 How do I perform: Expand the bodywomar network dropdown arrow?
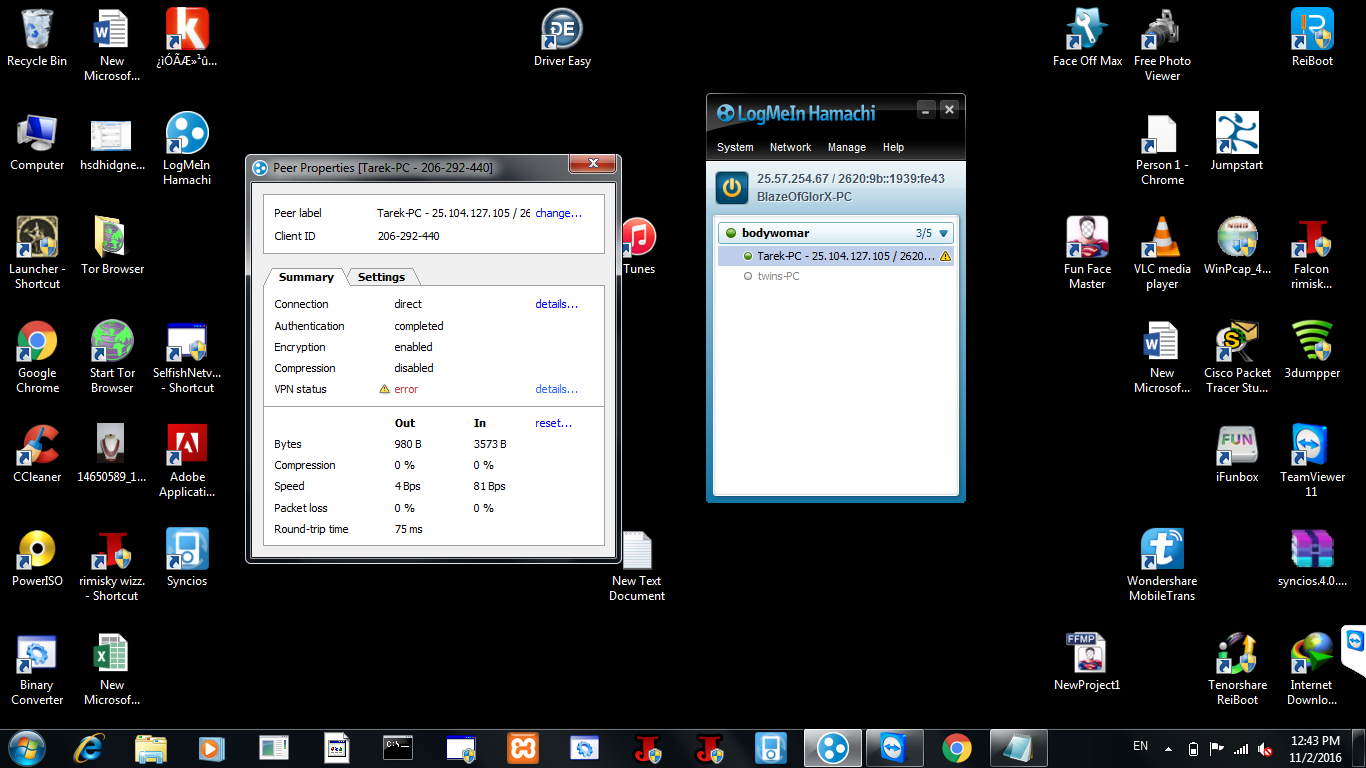(x=943, y=233)
